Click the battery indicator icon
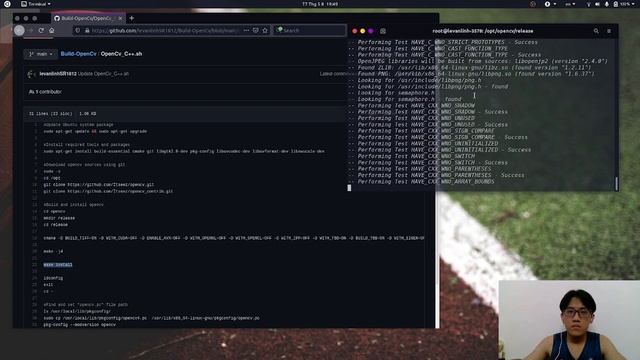The height and width of the screenshot is (360, 640). click(x=616, y=4)
